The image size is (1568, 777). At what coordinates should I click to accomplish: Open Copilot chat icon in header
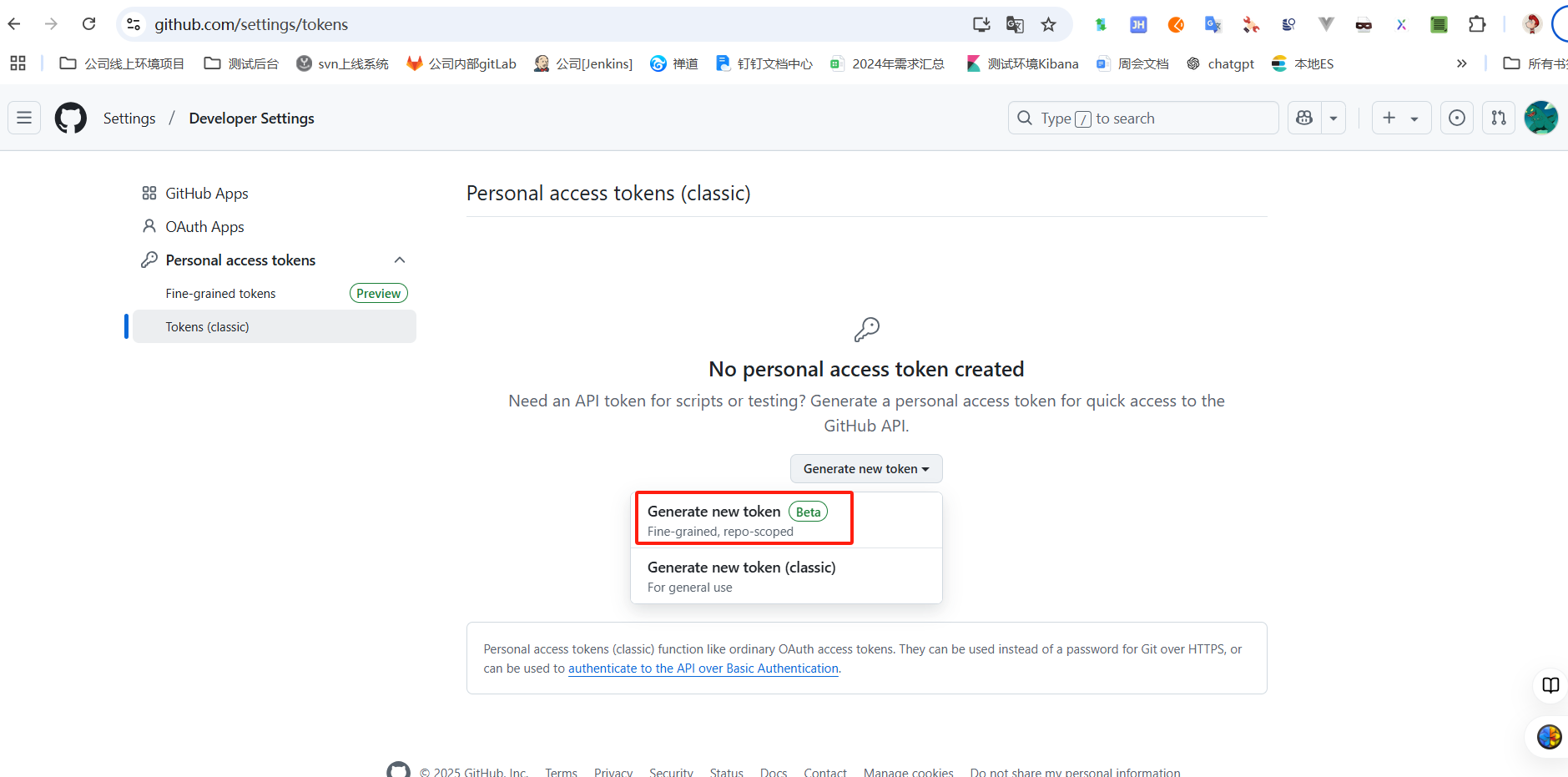coord(1304,118)
